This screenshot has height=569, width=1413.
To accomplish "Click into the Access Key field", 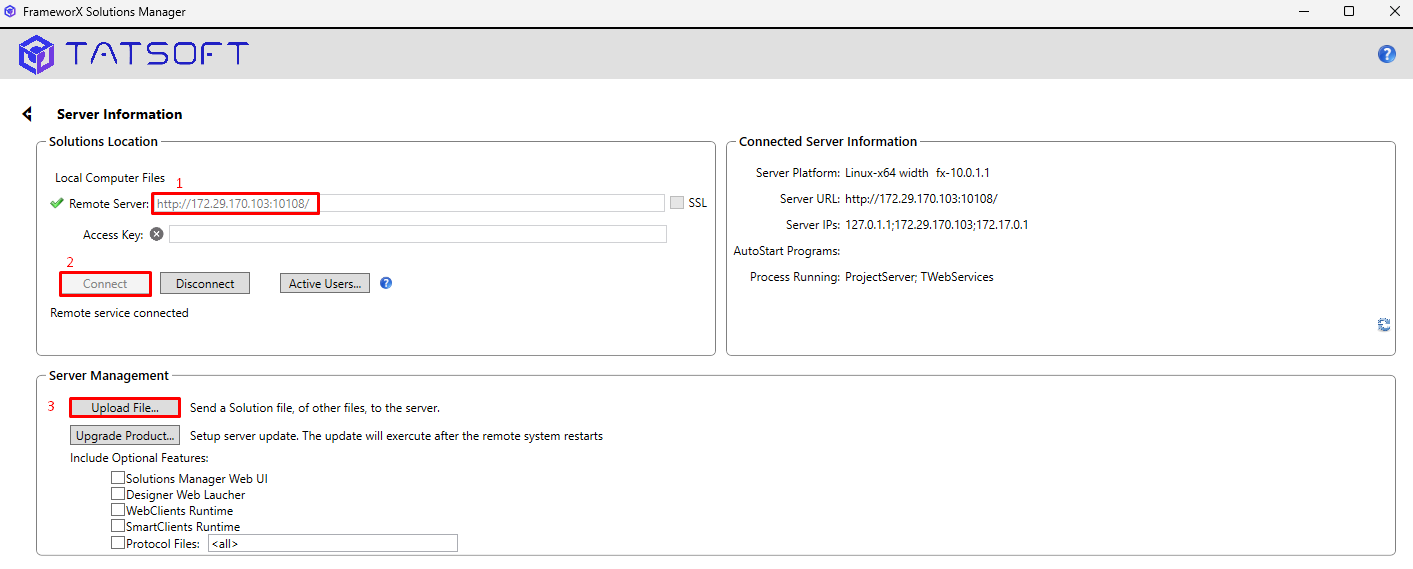I will point(417,234).
